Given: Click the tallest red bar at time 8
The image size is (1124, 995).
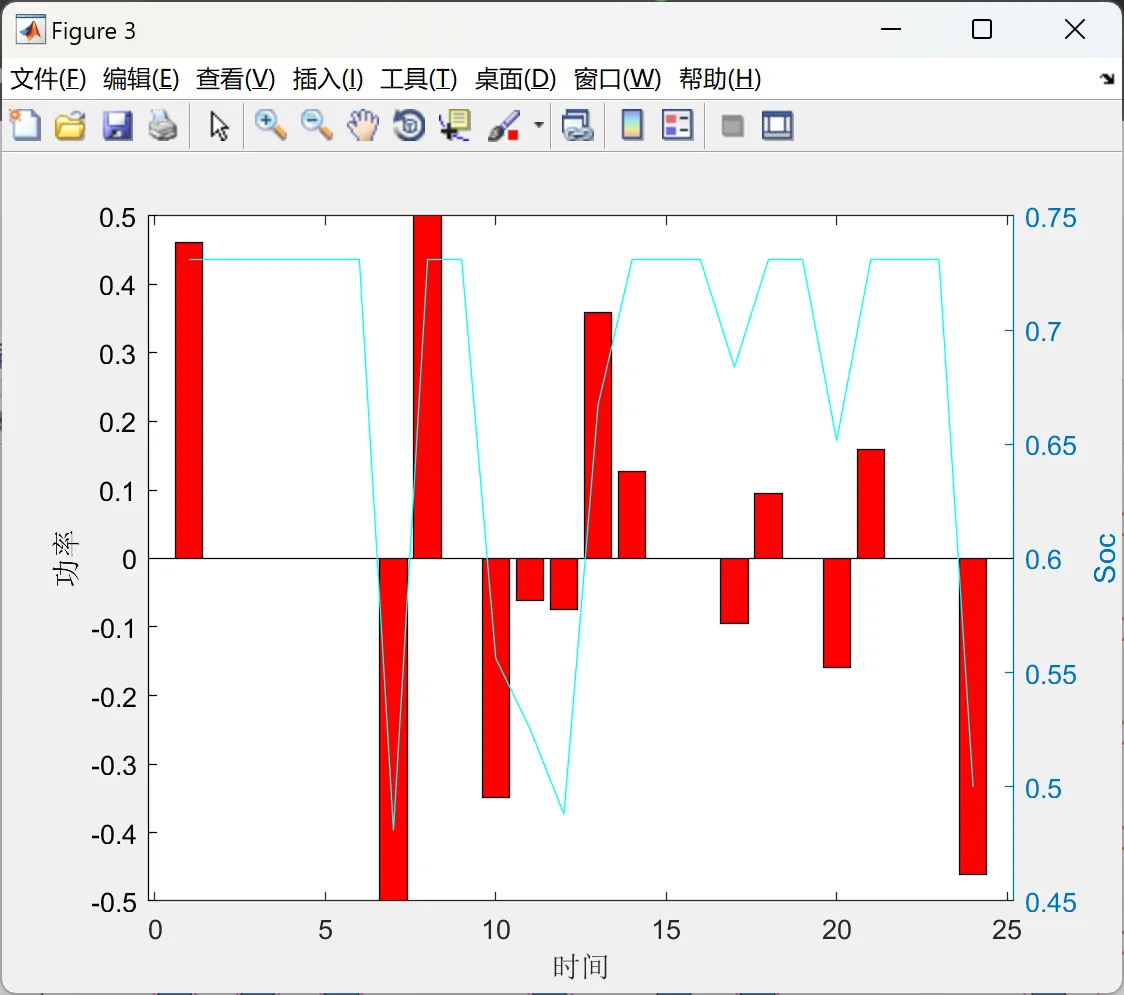Looking at the screenshot, I should tap(427, 387).
